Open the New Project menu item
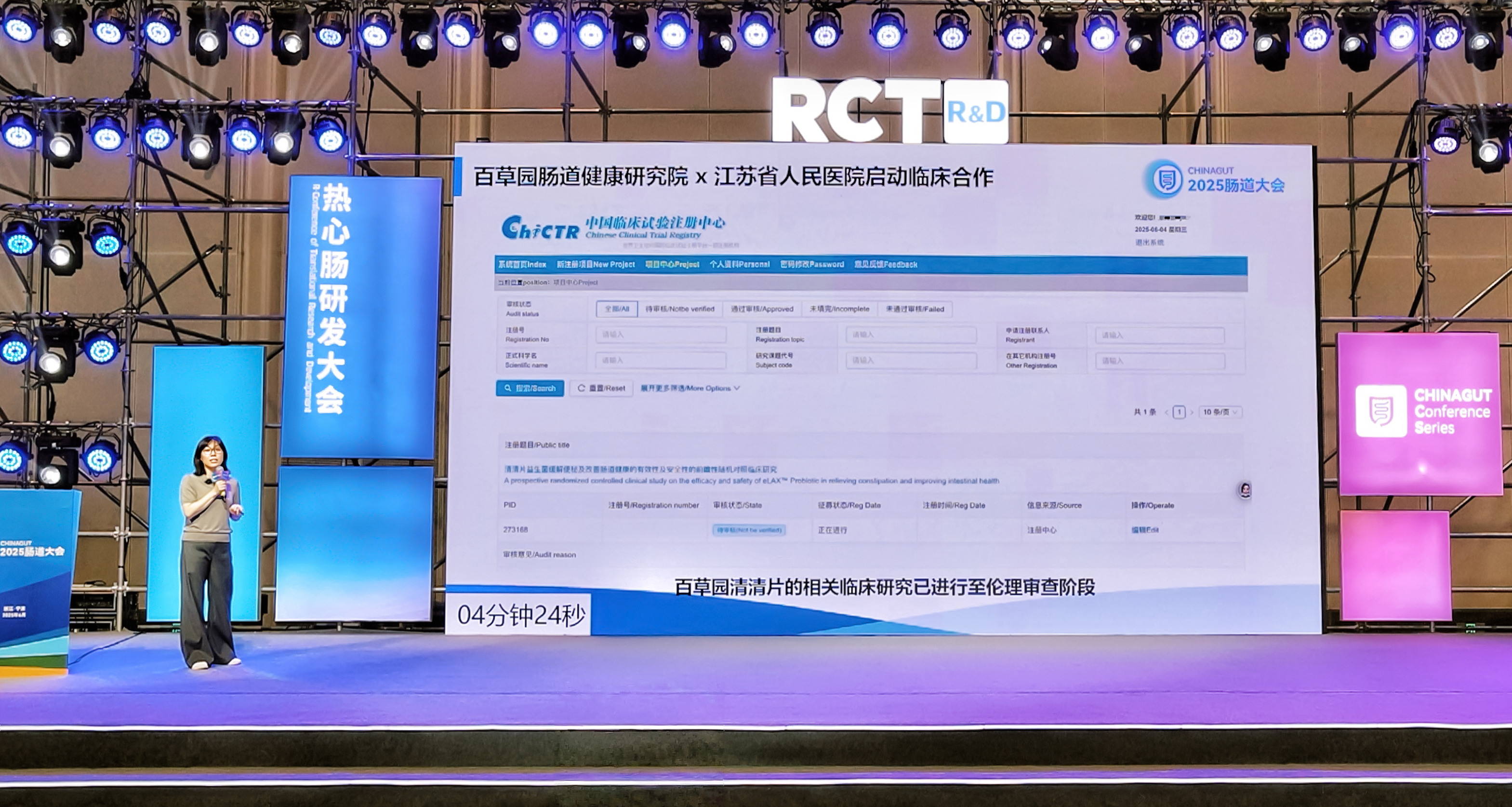The image size is (1512, 807). [596, 264]
